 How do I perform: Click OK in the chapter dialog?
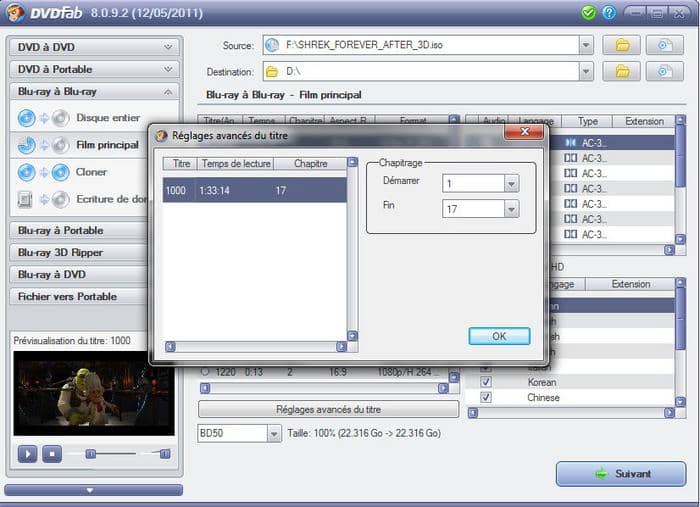point(499,336)
